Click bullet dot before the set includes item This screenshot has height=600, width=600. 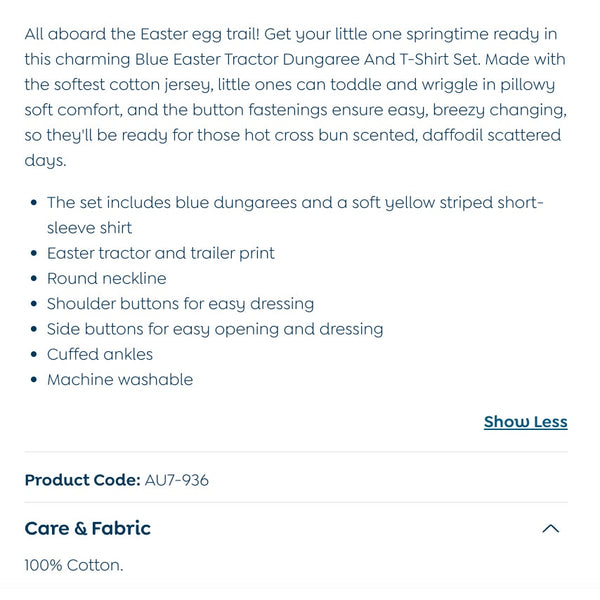(33, 203)
